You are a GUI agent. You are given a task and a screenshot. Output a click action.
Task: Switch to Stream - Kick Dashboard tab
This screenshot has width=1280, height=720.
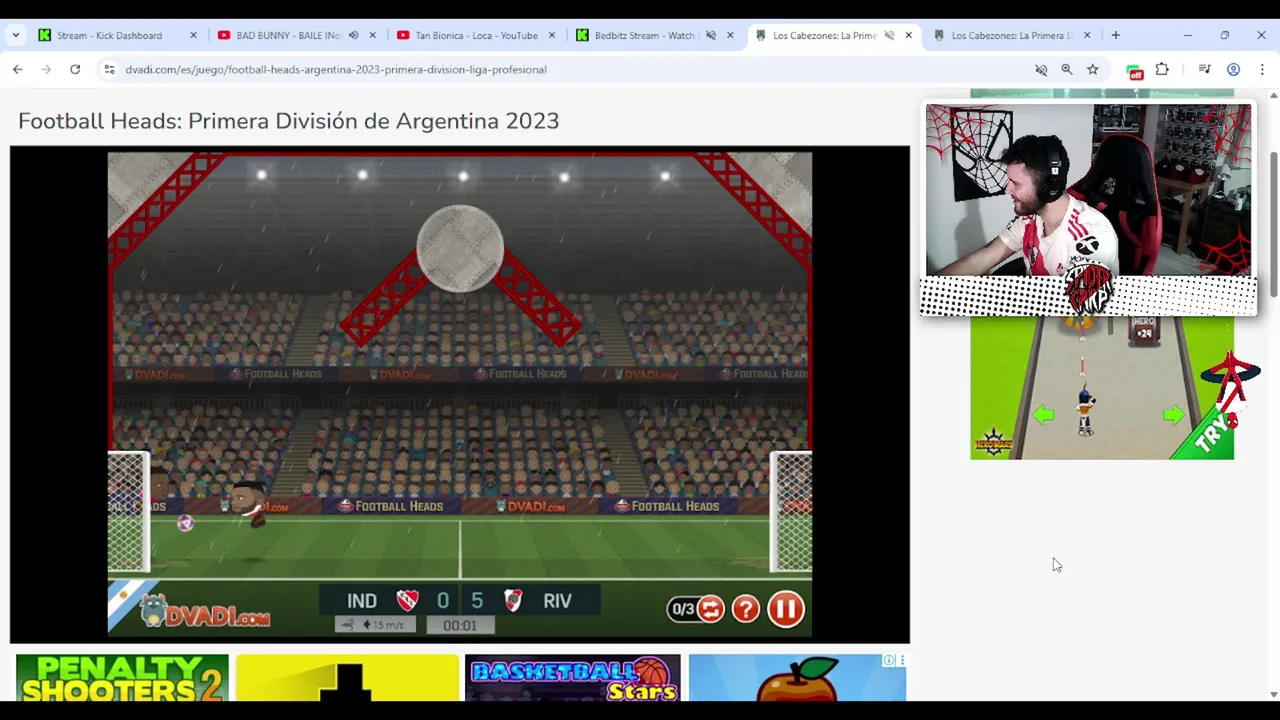110,35
